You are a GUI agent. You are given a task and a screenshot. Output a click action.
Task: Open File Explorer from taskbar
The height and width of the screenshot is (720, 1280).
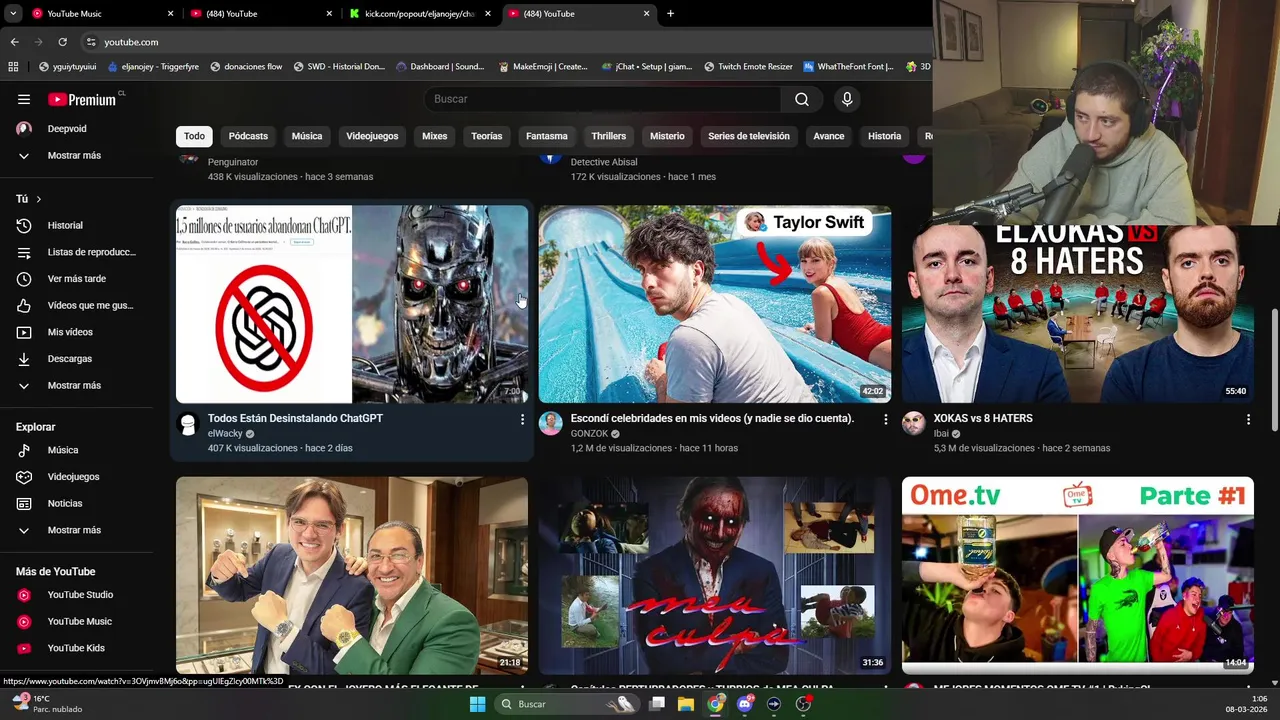686,704
